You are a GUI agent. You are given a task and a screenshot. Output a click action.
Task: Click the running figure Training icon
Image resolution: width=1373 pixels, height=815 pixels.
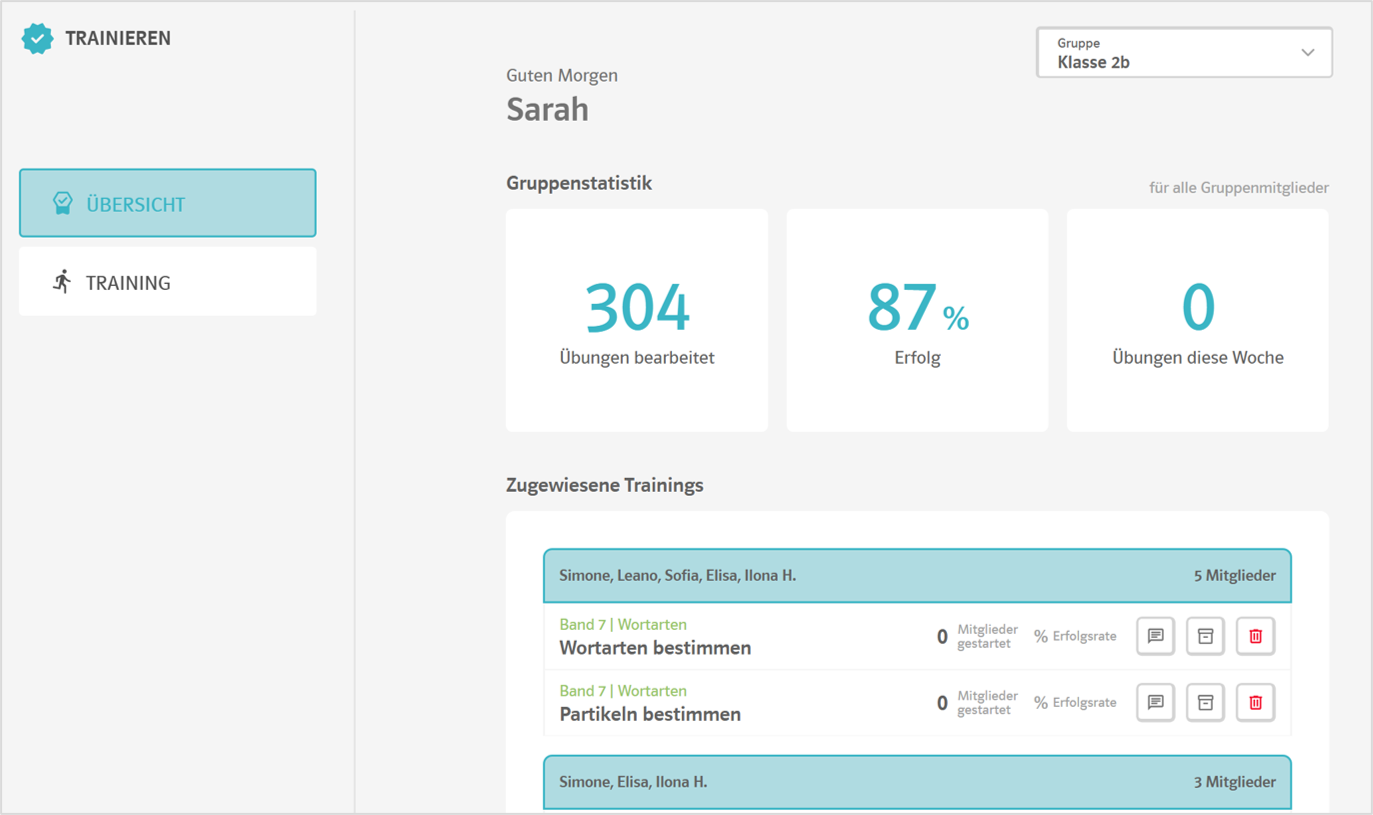point(62,282)
